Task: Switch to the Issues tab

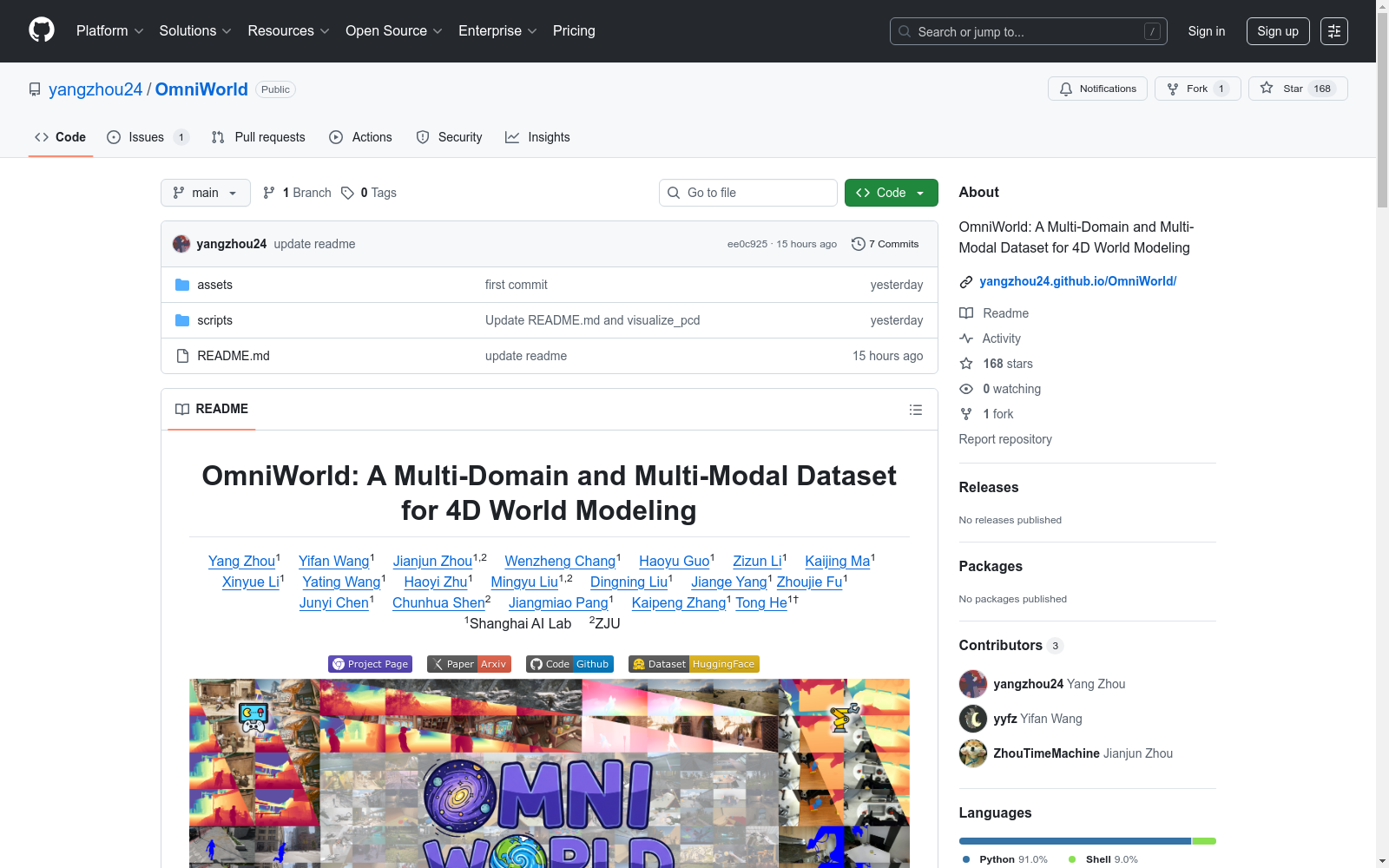Action: click(x=146, y=137)
